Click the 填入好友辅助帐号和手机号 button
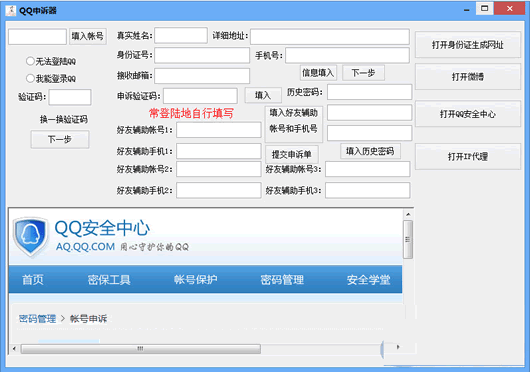Viewport: 530px width, 372px height. (x=294, y=124)
